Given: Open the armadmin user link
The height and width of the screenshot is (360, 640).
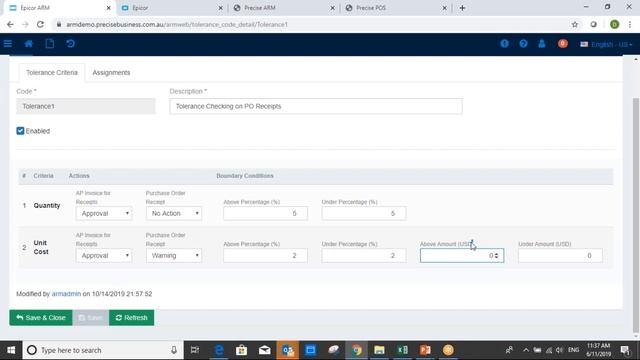Looking at the screenshot, I should point(66,294).
